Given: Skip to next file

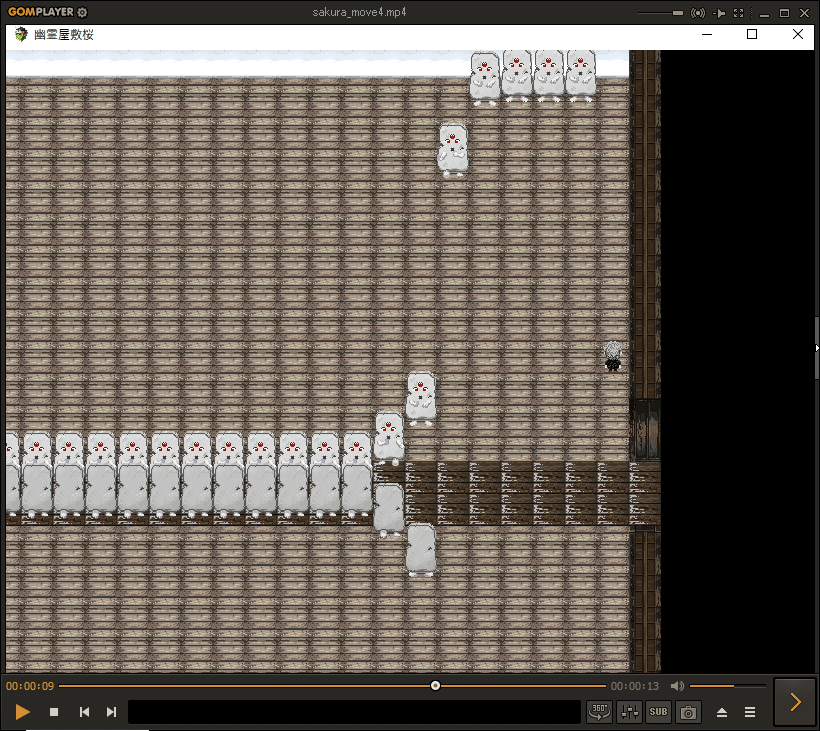Looking at the screenshot, I should pyautogui.click(x=111, y=712).
